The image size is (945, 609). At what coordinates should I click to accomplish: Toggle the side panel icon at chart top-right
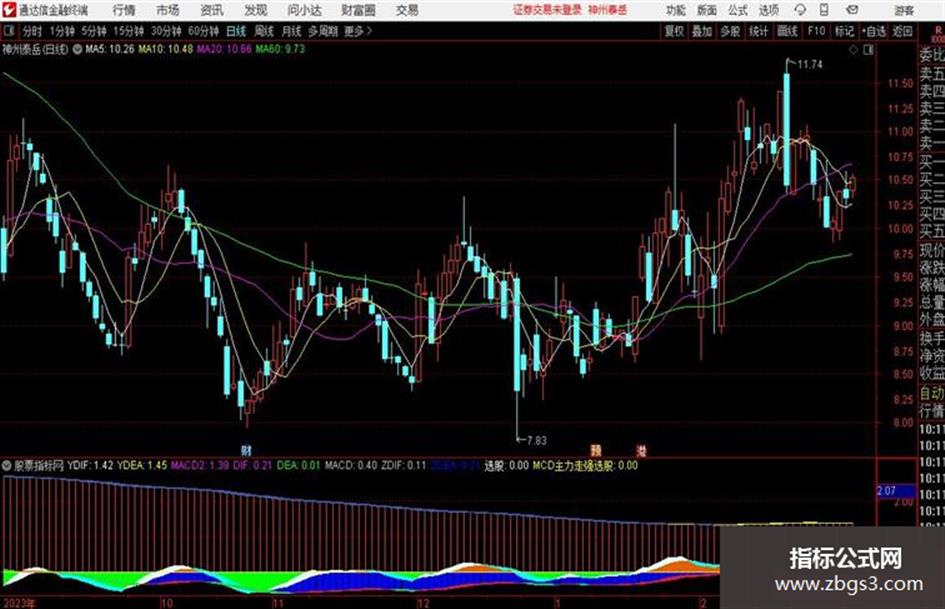tap(868, 50)
